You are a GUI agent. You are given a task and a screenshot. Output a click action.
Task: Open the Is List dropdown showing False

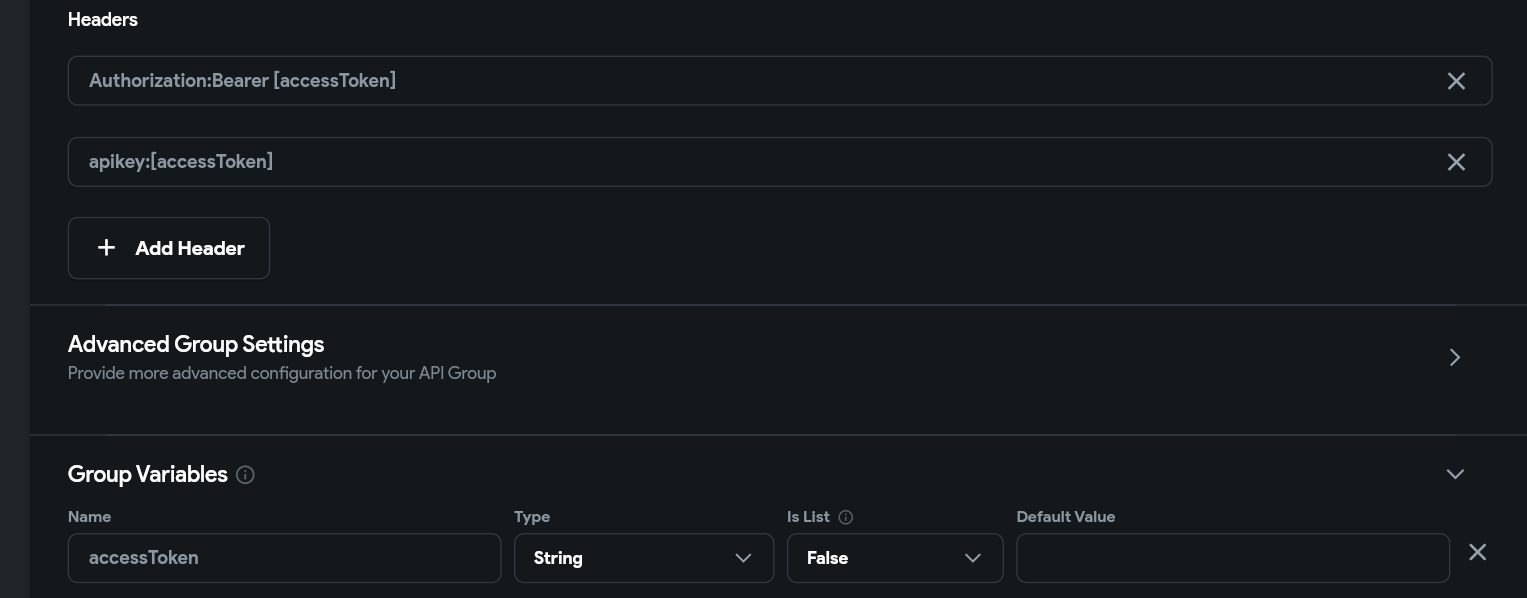click(895, 558)
